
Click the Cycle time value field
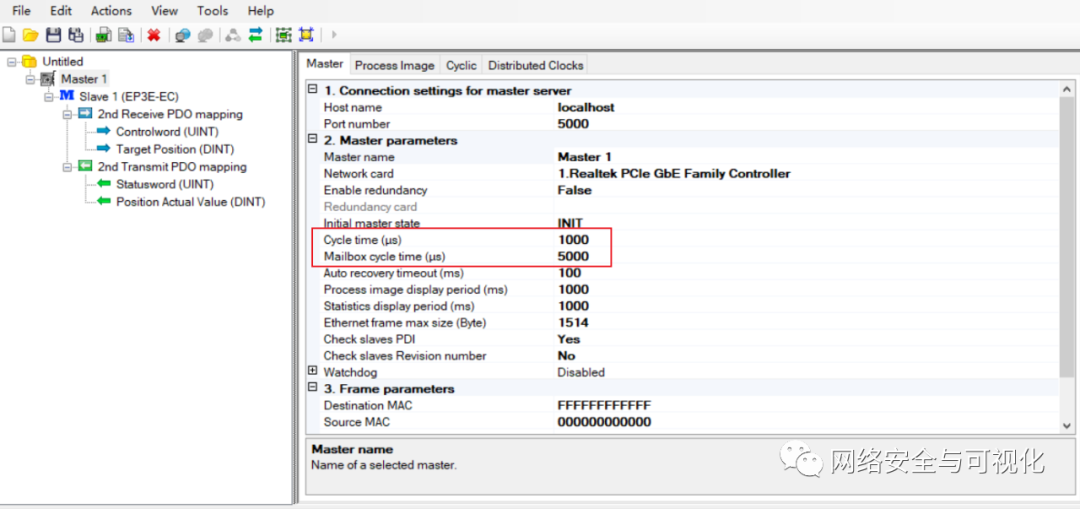(700, 240)
